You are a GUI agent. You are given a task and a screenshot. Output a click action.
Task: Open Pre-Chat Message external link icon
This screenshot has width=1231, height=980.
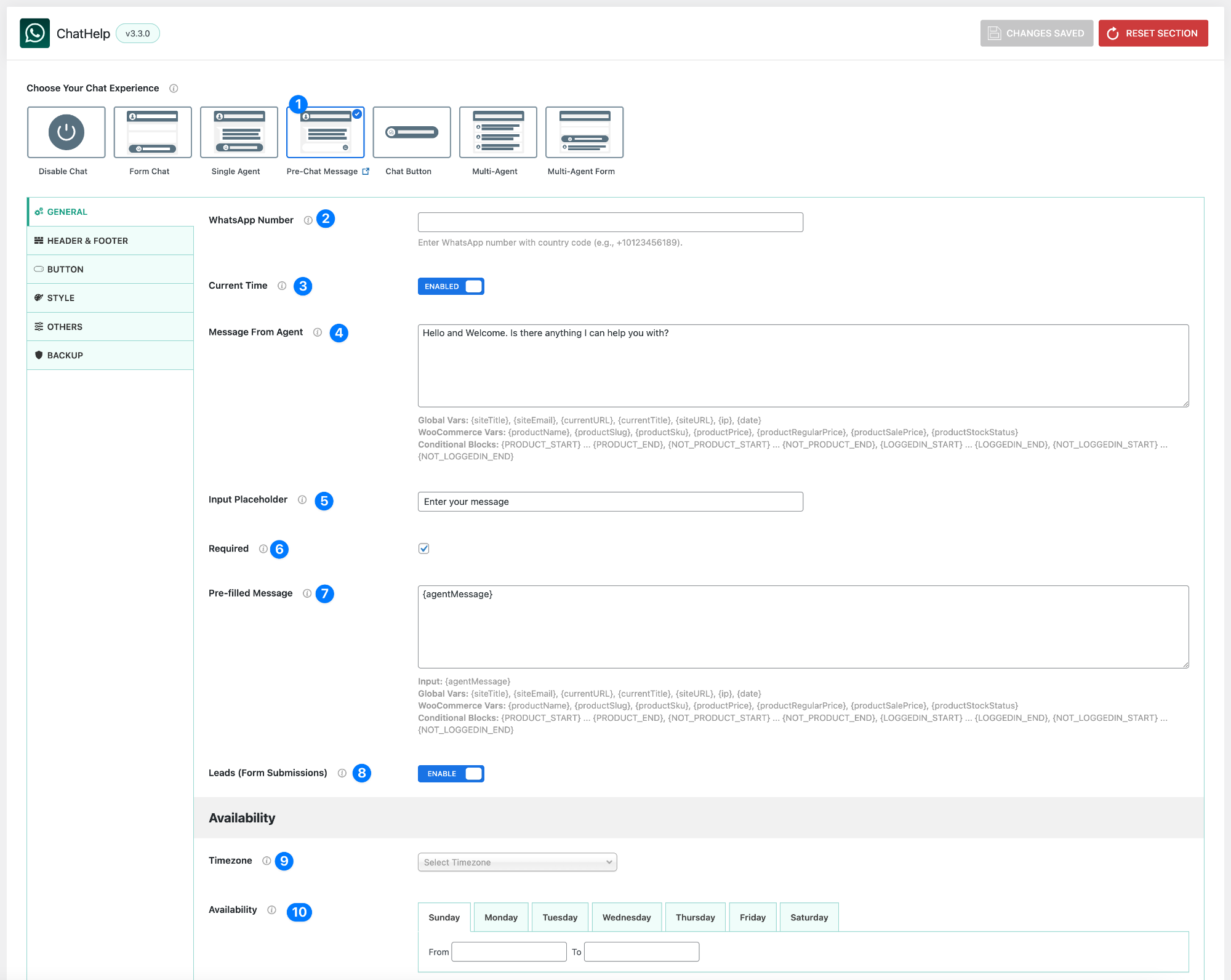point(366,172)
